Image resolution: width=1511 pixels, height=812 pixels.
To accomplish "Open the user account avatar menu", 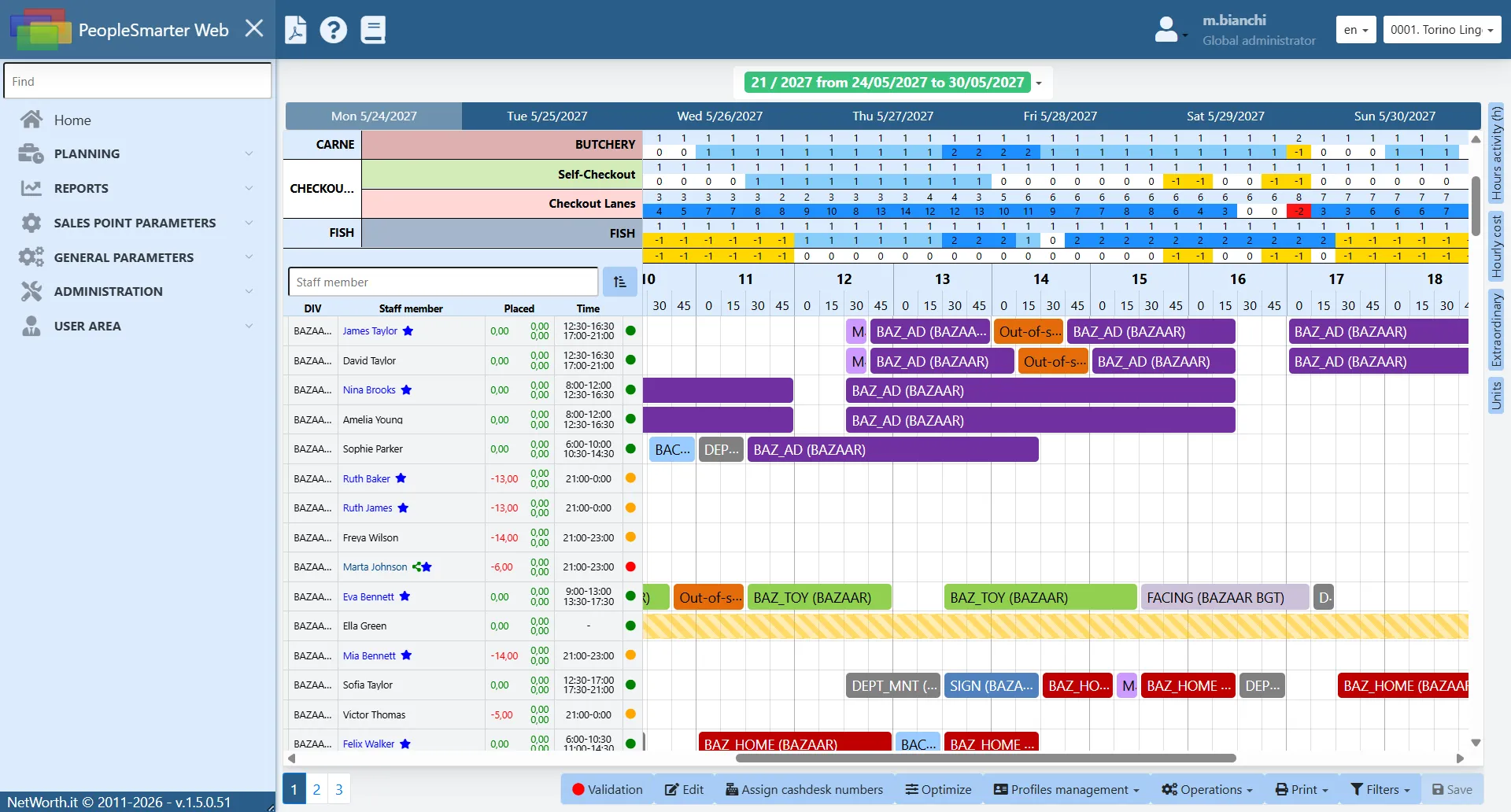I will point(1170,30).
